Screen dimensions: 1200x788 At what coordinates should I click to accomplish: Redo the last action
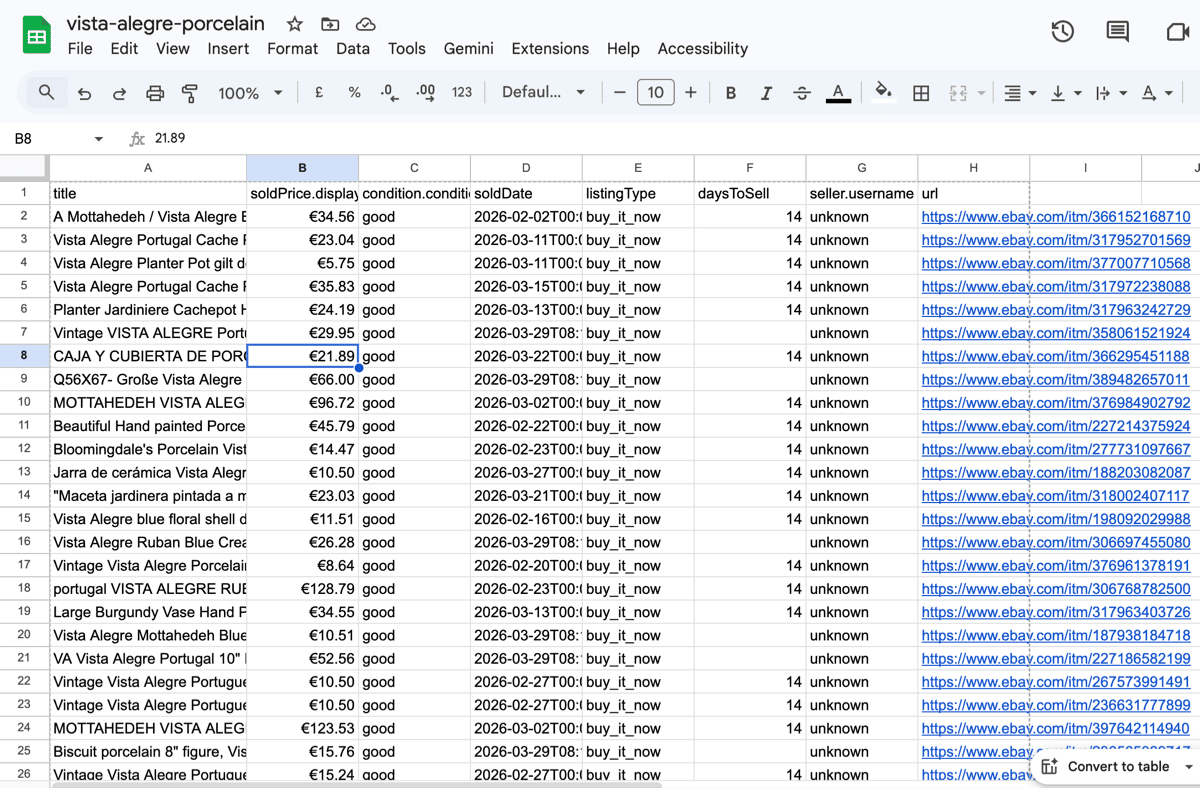(x=119, y=93)
